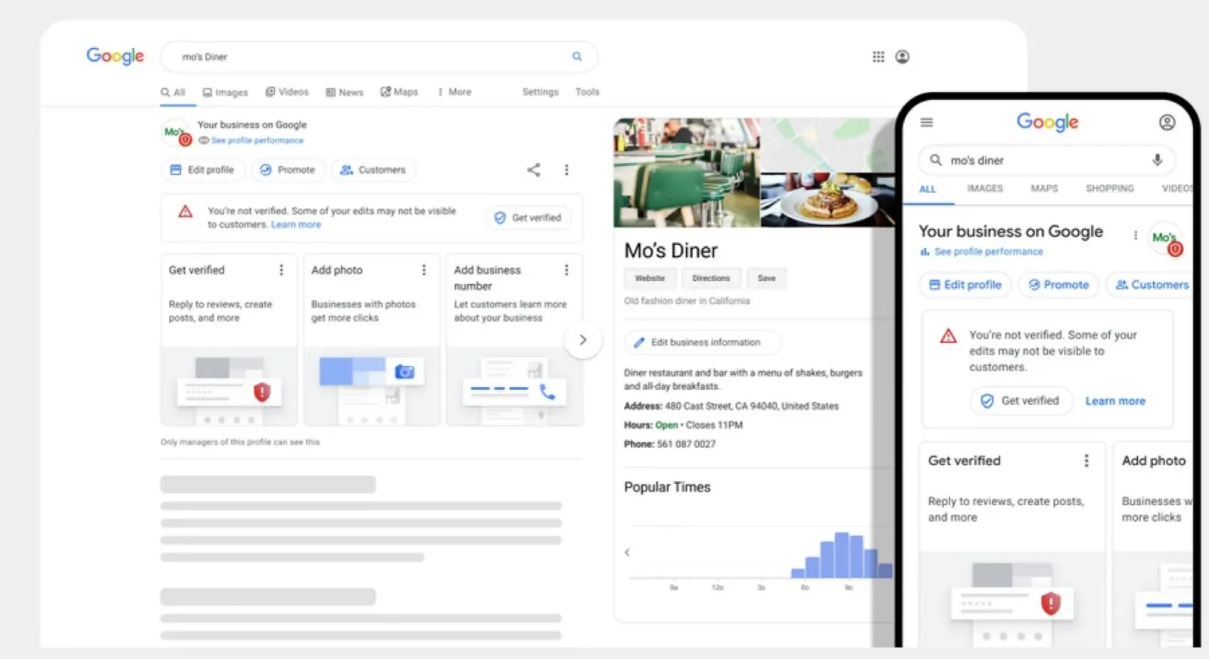Switch to the Maps tab on desktop
The width and height of the screenshot is (1209, 659).
pyautogui.click(x=399, y=92)
